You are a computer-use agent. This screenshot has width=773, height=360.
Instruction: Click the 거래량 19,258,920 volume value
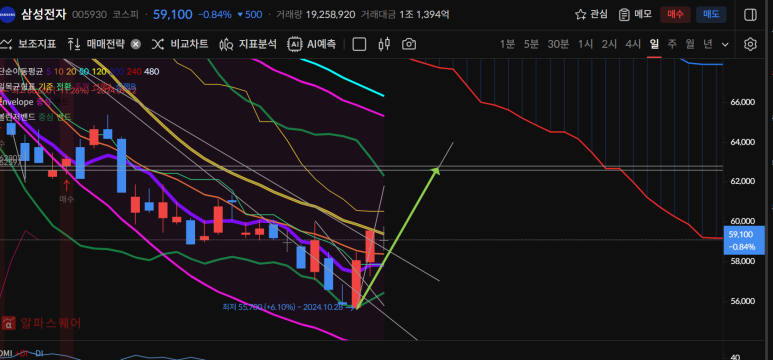[x=330, y=15]
